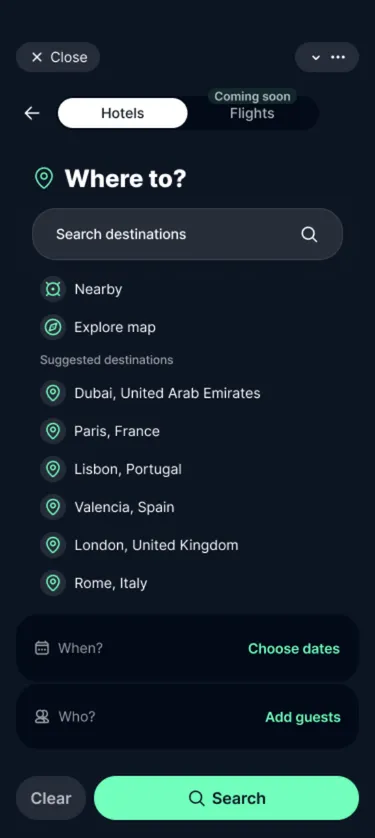The height and width of the screenshot is (838, 375).
Task: Switch to the Hotels tab
Action: point(122,113)
